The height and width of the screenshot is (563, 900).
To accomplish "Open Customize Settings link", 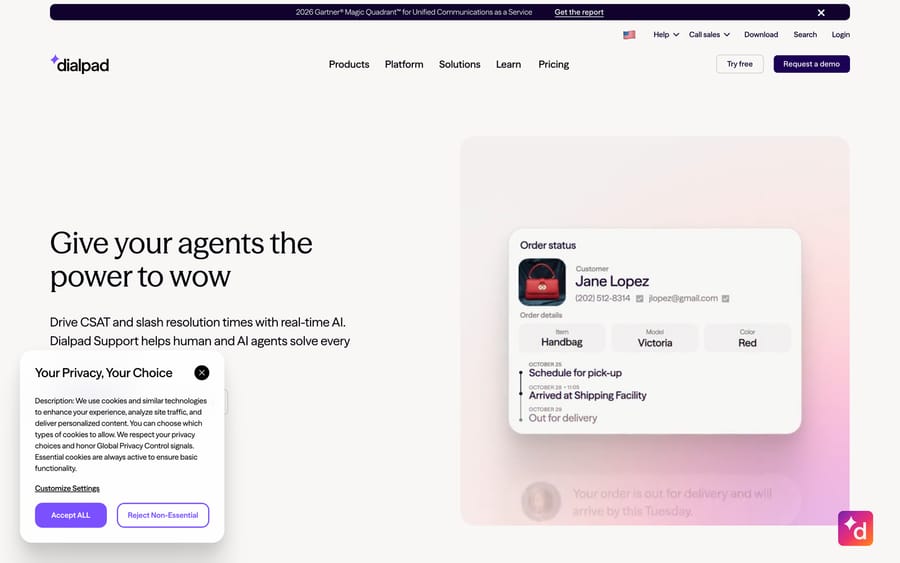I will 67,488.
